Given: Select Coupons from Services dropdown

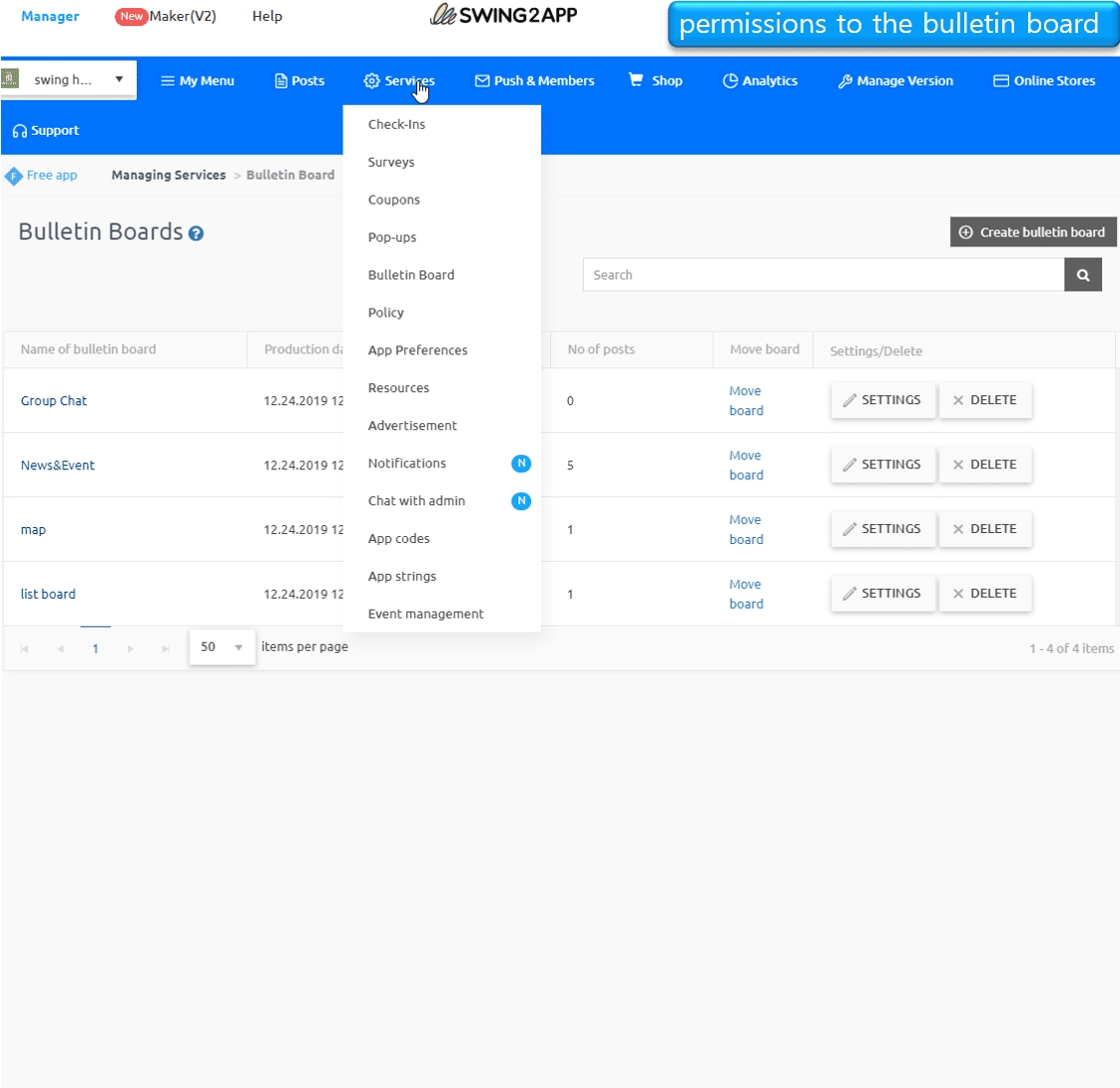Looking at the screenshot, I should point(441,200).
